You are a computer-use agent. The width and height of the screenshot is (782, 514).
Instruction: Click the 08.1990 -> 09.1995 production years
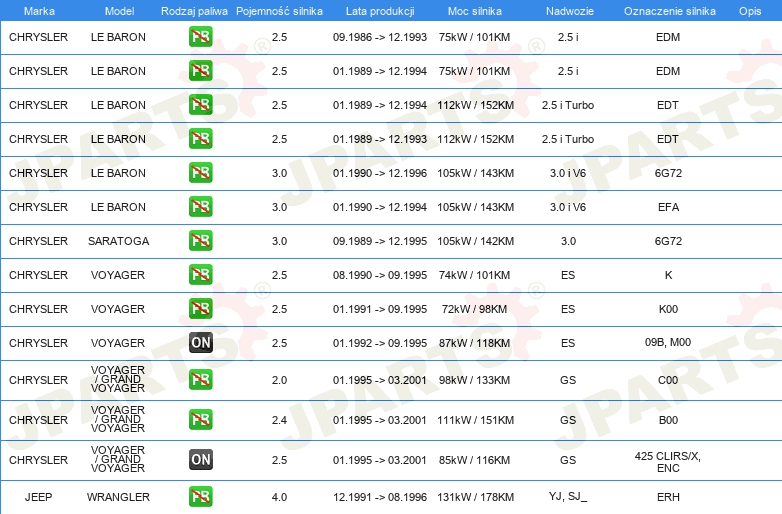(x=380, y=275)
